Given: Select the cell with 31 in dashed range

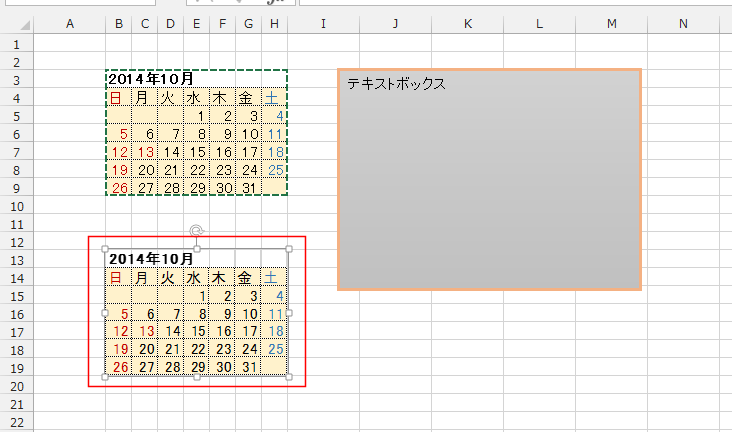Looking at the screenshot, I should pos(248,187).
